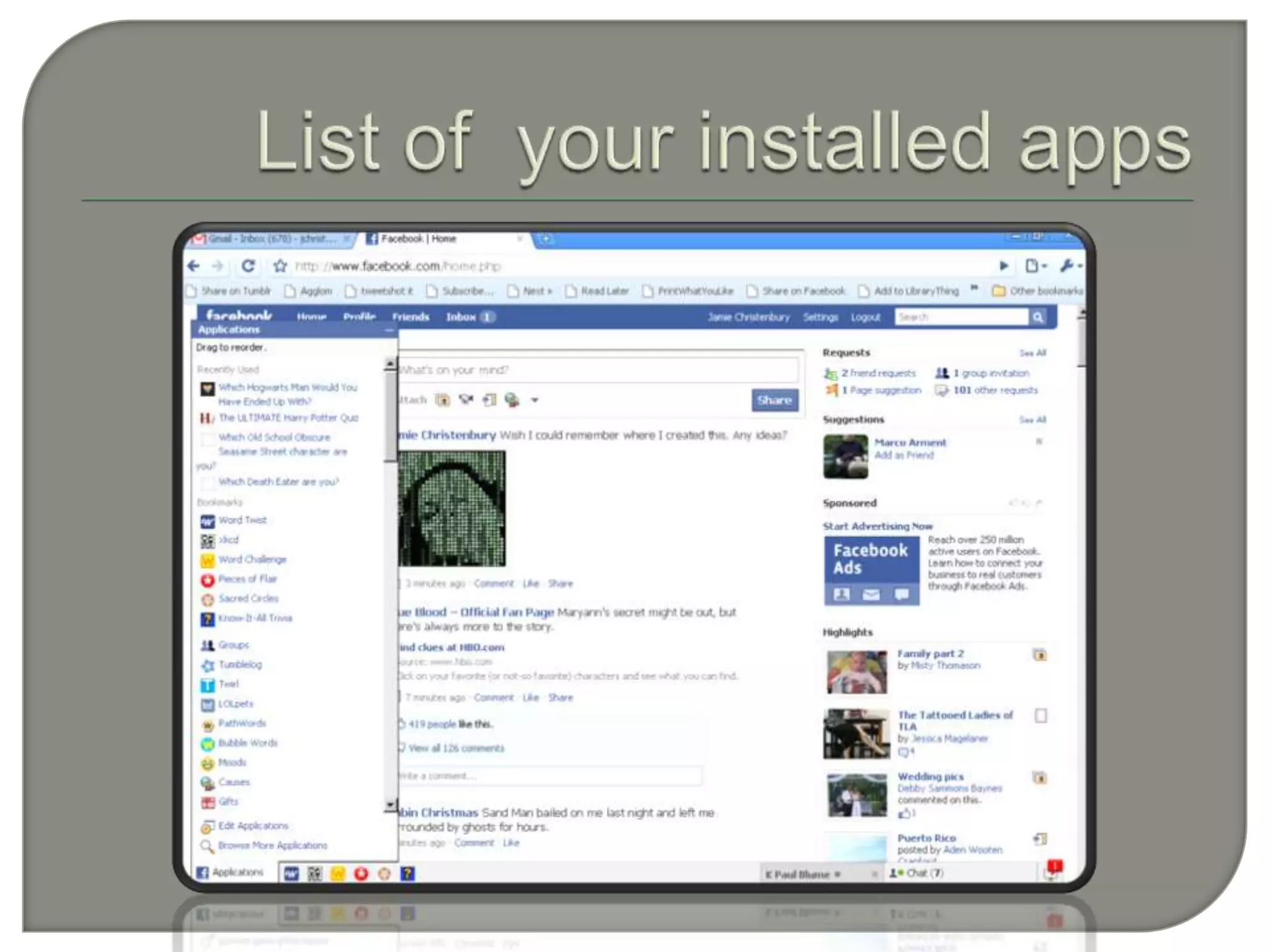The image size is (1270, 952).
Task: Click Share on Tumblr bookmark
Action: 229,291
